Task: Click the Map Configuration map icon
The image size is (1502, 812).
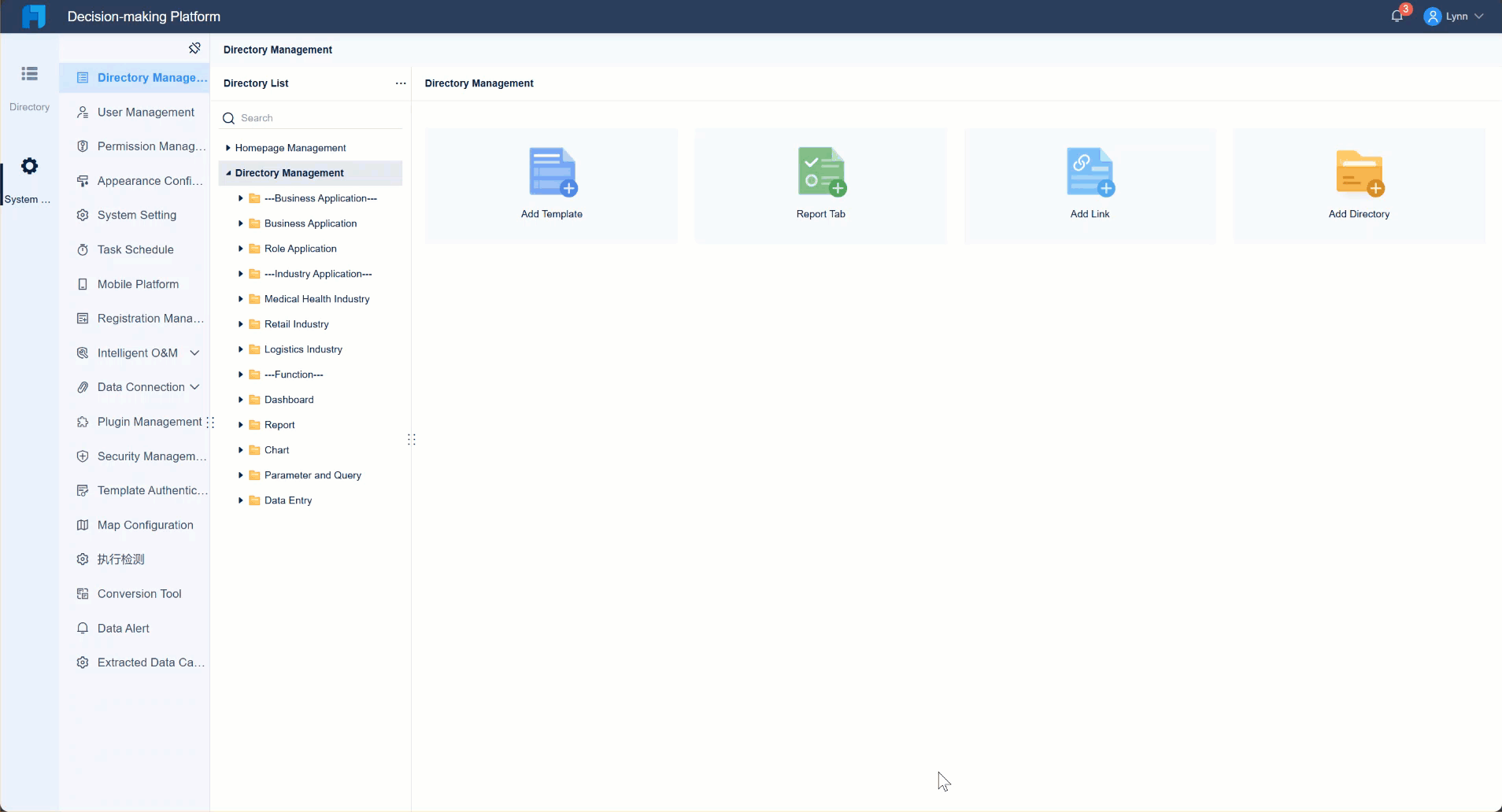Action: (x=83, y=525)
